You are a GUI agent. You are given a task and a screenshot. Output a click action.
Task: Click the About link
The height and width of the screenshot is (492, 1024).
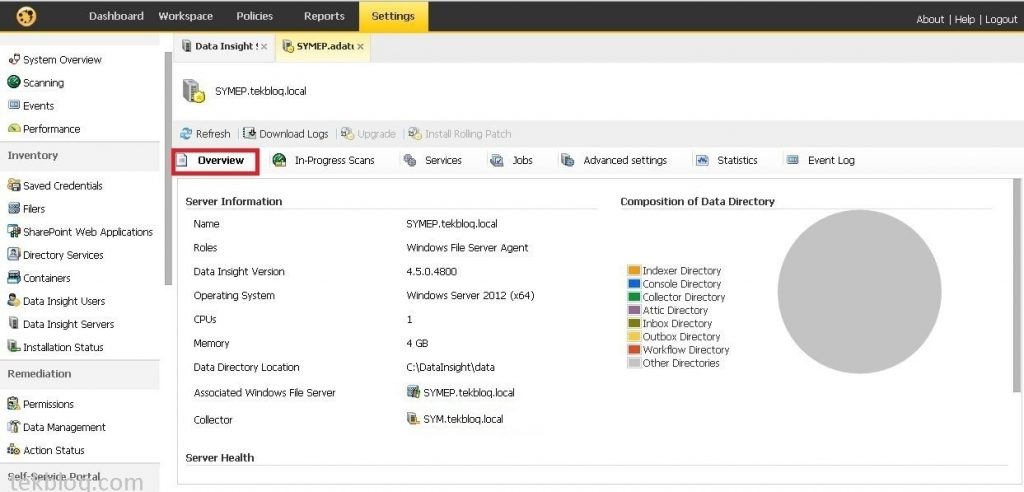pyautogui.click(x=930, y=20)
